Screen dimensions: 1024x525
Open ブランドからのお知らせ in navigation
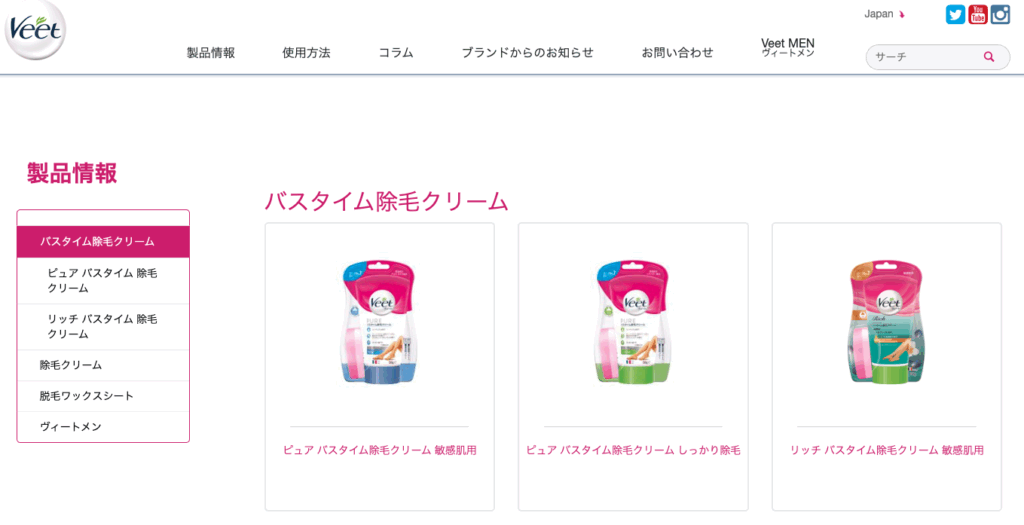[x=528, y=53]
